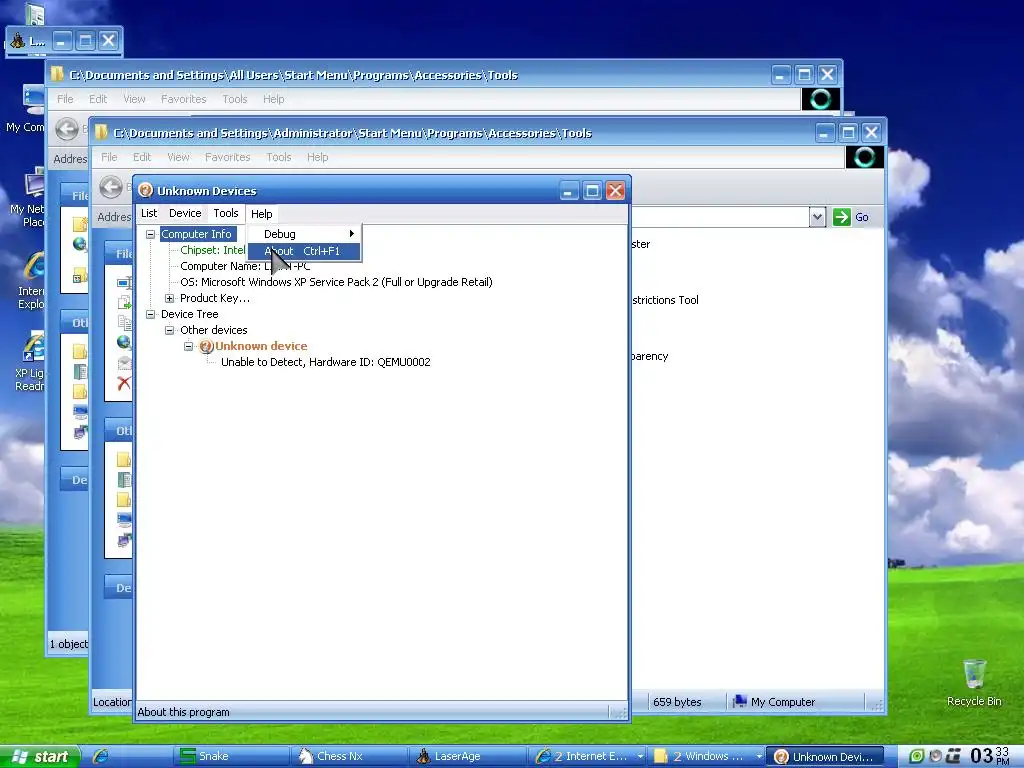The image size is (1024, 768).
Task: Open the List menu in Unknown Devices
Action: [x=149, y=214]
